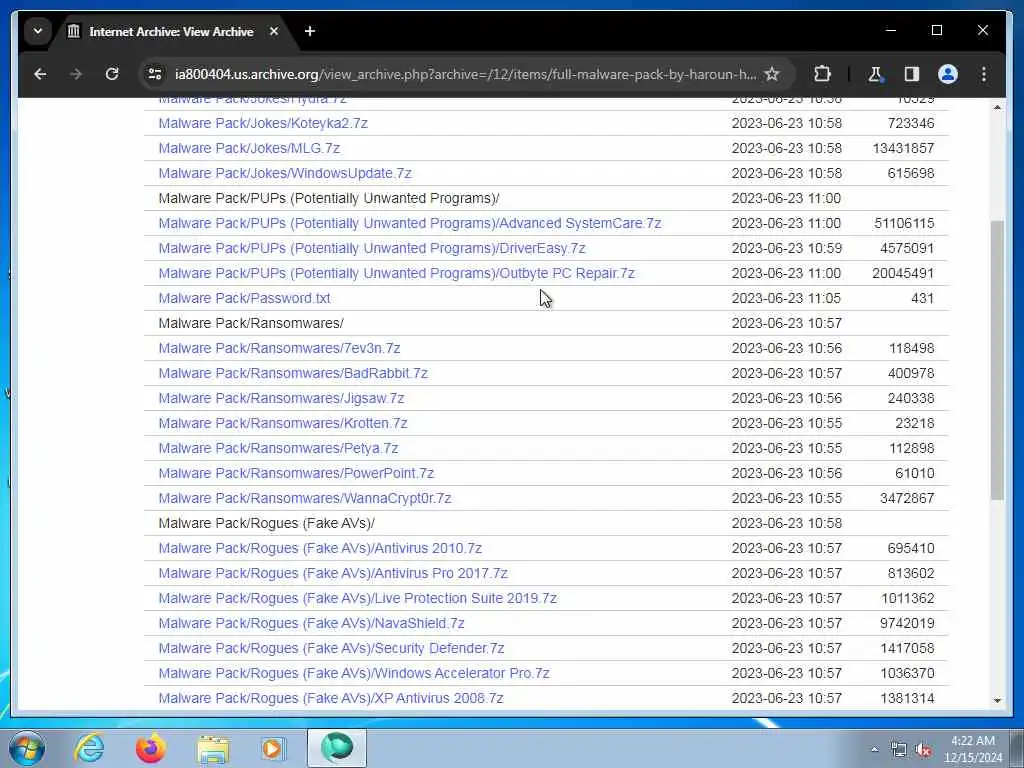Open the profile avatar menu

[948, 74]
